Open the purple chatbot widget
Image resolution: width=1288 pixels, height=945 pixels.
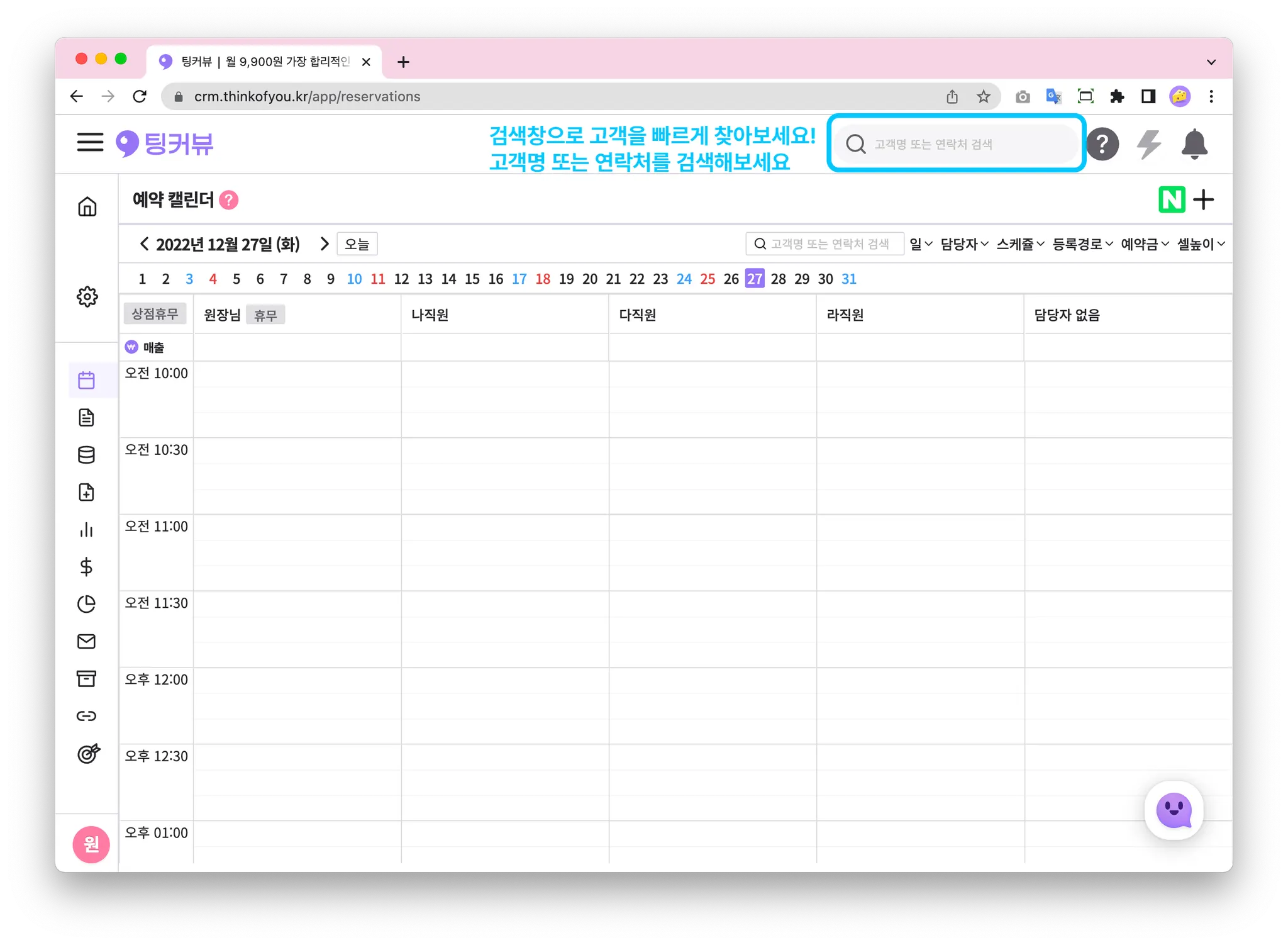pos(1174,810)
